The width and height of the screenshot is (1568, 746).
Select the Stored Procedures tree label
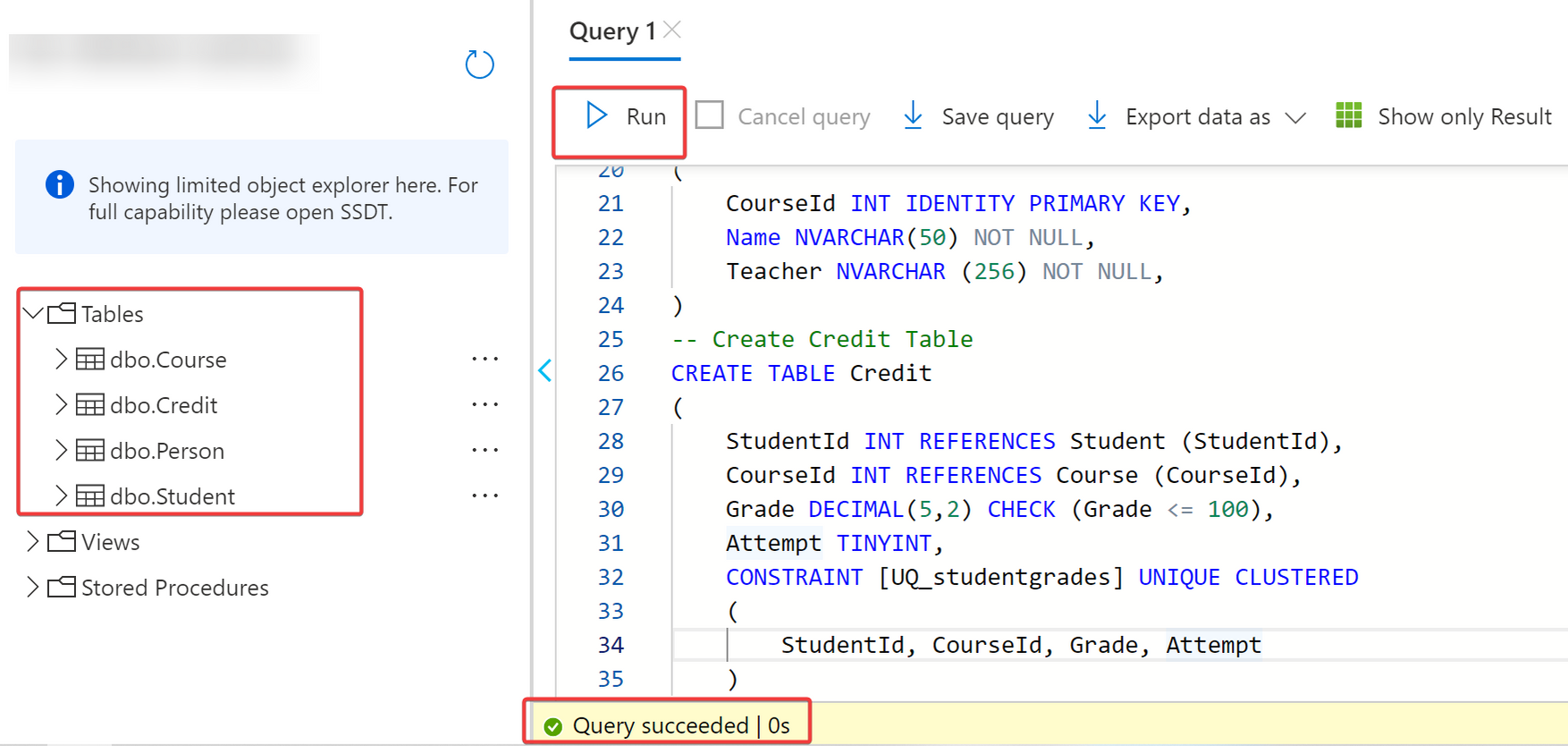point(175,588)
